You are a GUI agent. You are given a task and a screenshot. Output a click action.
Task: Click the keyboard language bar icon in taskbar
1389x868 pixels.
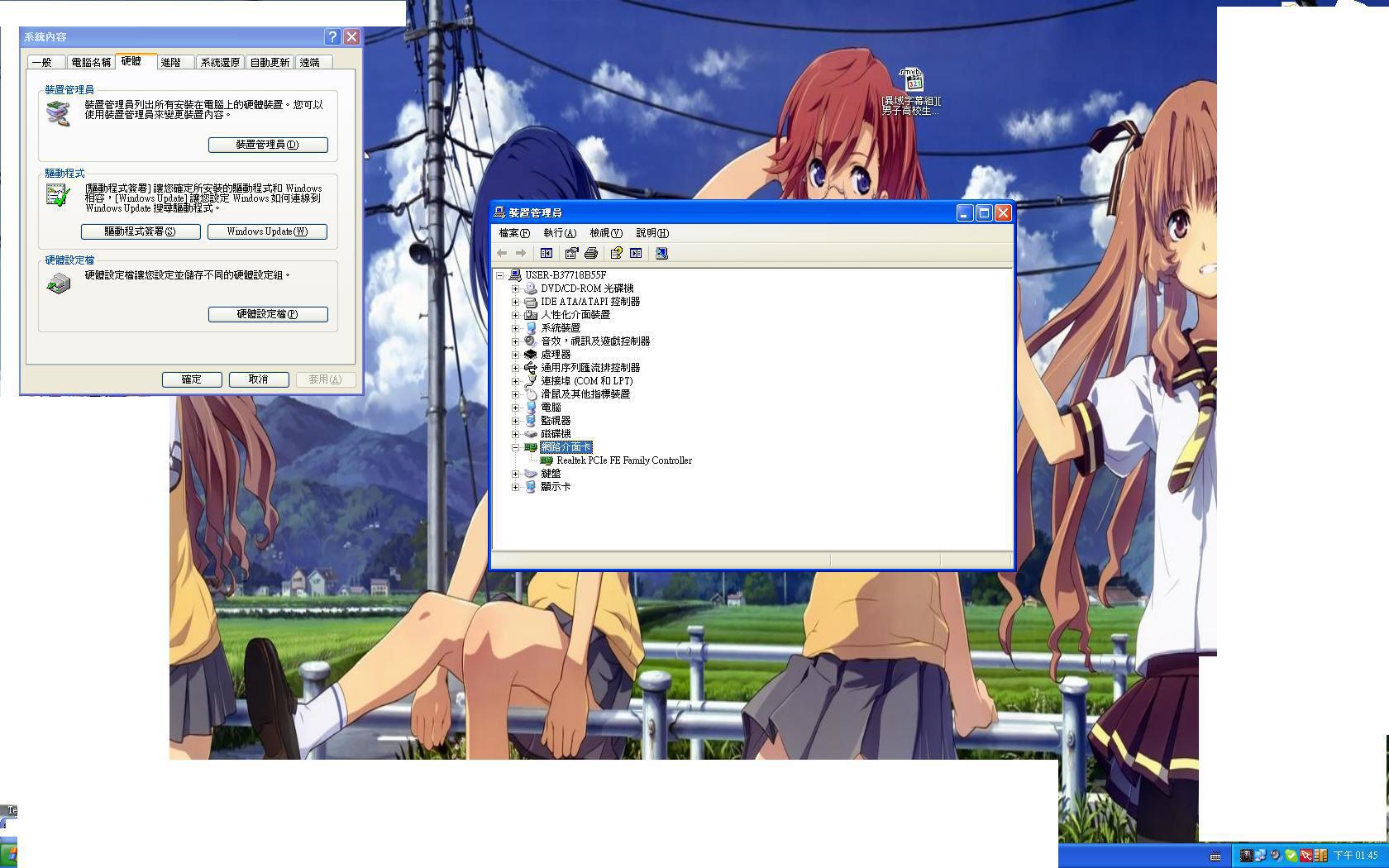click(x=1215, y=856)
